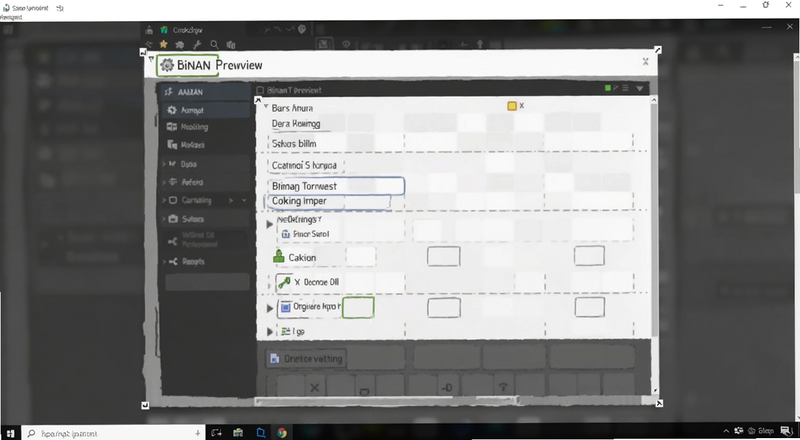Click the x beside the yellow swatch

(521, 106)
